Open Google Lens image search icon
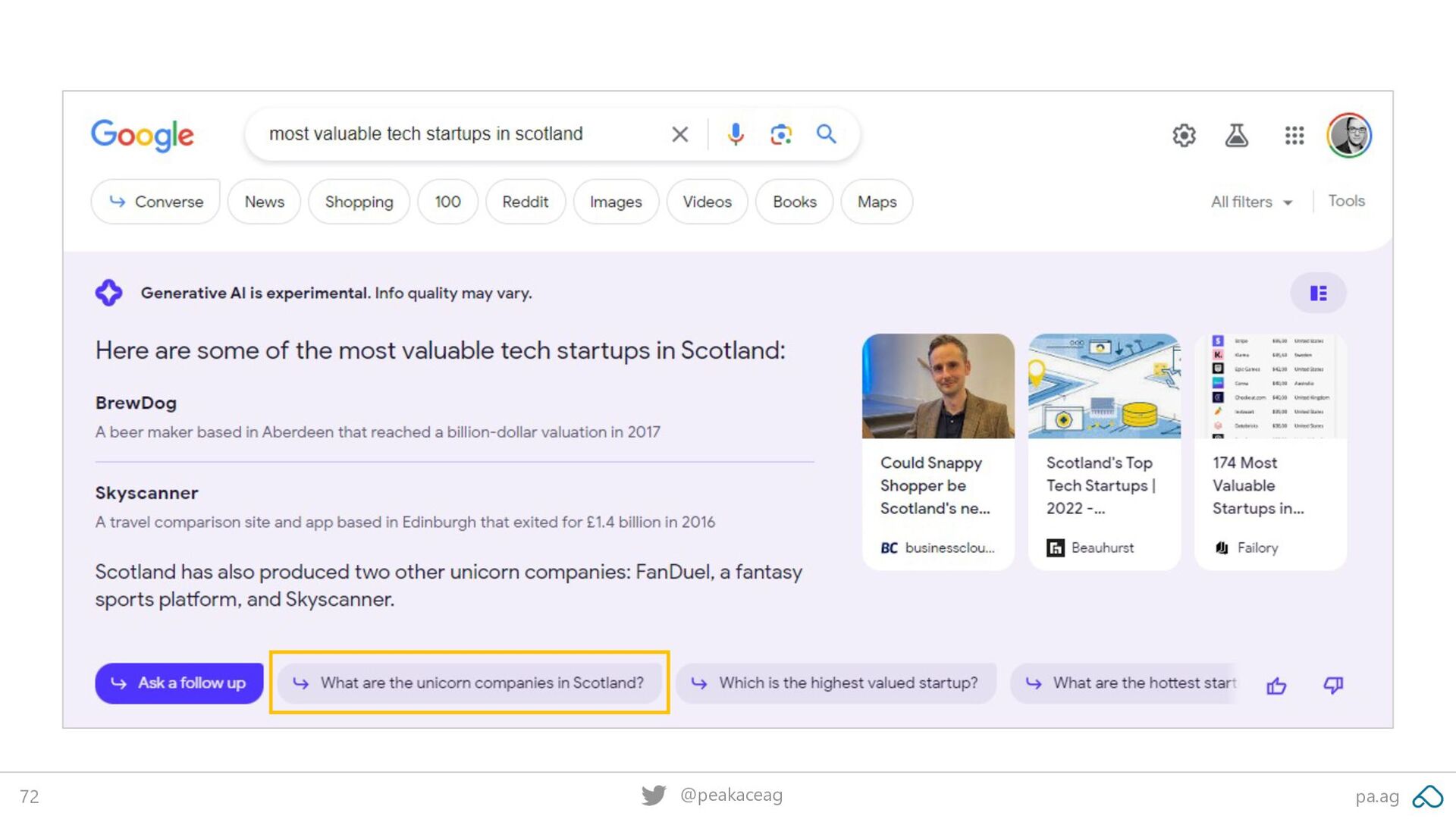The image size is (1456, 819). coord(780,134)
